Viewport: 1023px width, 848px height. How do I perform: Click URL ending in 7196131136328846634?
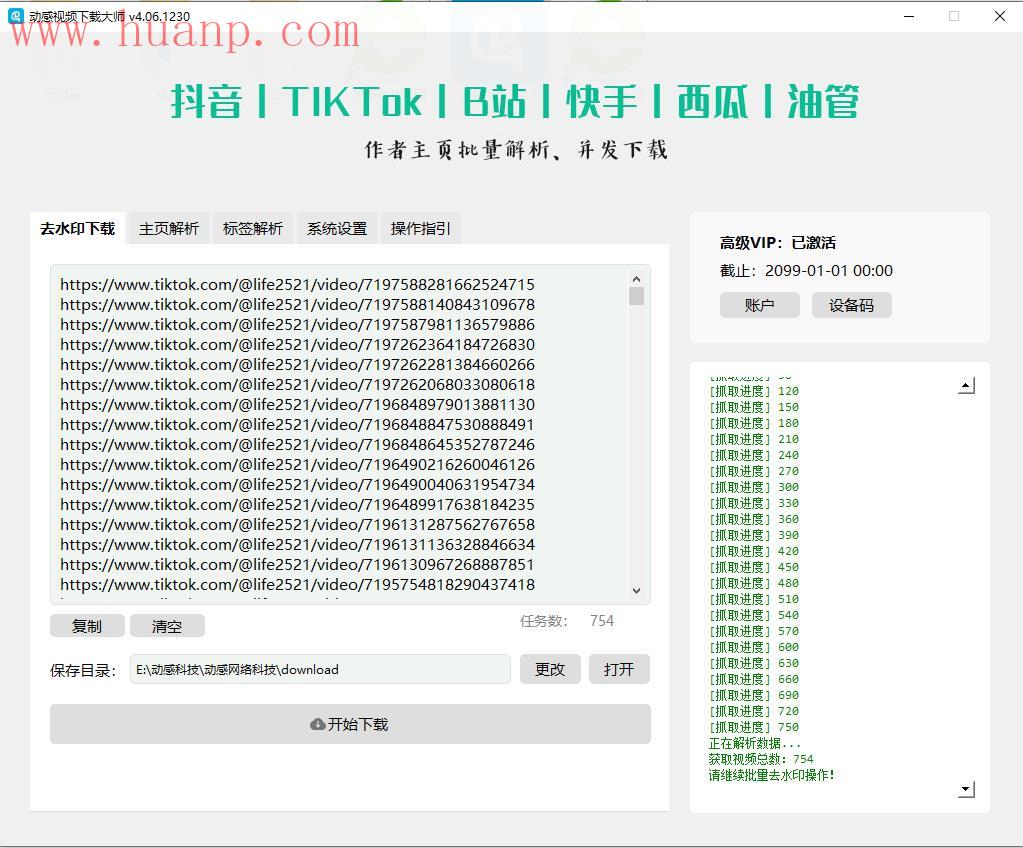click(x=298, y=545)
